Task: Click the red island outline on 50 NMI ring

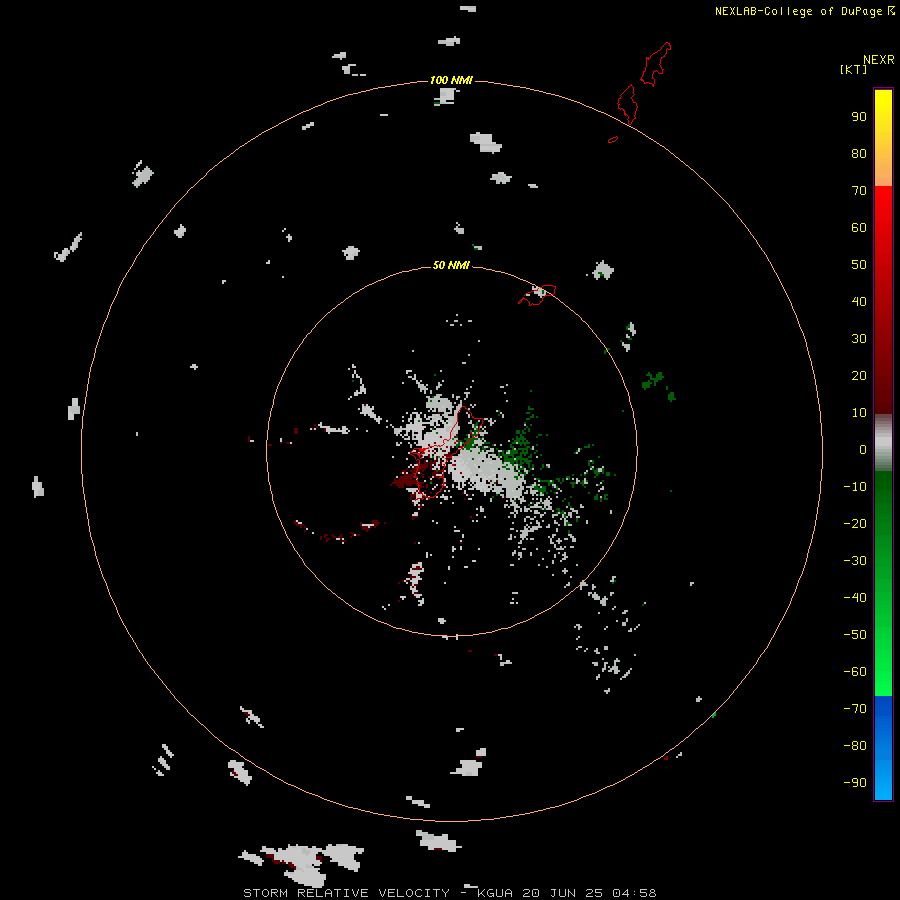Action: pos(537,295)
